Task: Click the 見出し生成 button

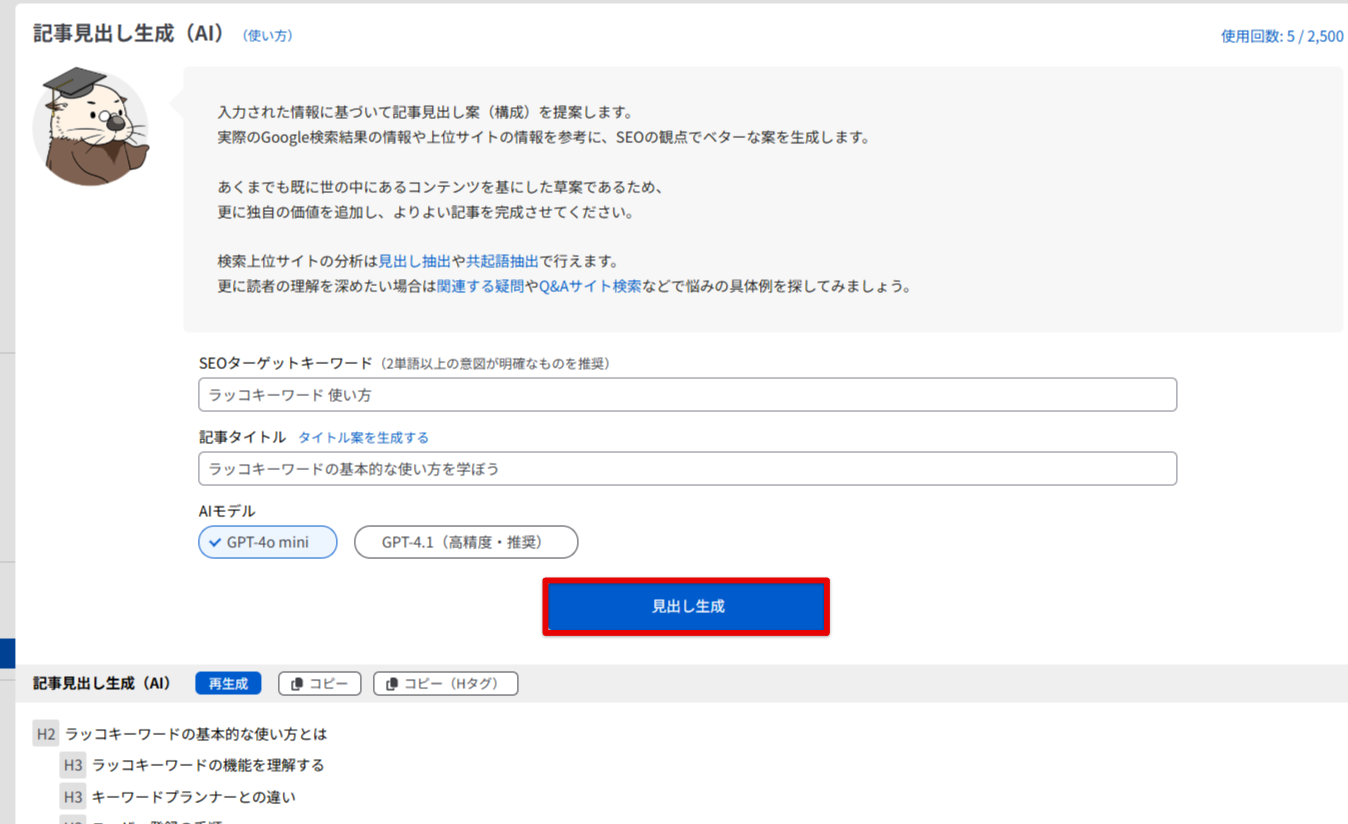Action: (687, 606)
